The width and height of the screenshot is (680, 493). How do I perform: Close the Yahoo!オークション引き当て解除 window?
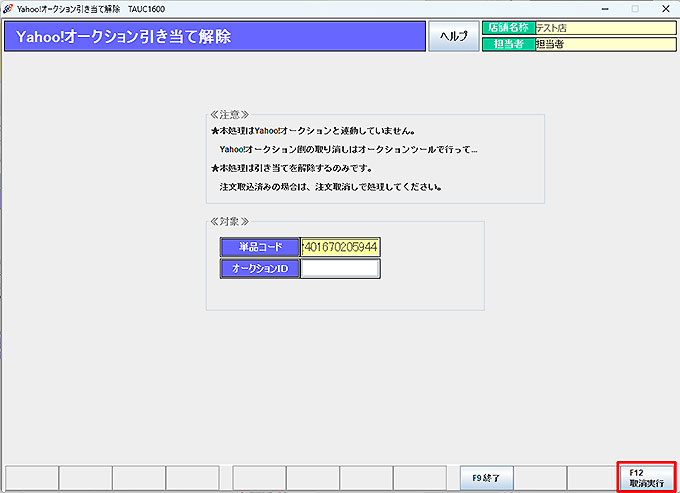click(666, 9)
